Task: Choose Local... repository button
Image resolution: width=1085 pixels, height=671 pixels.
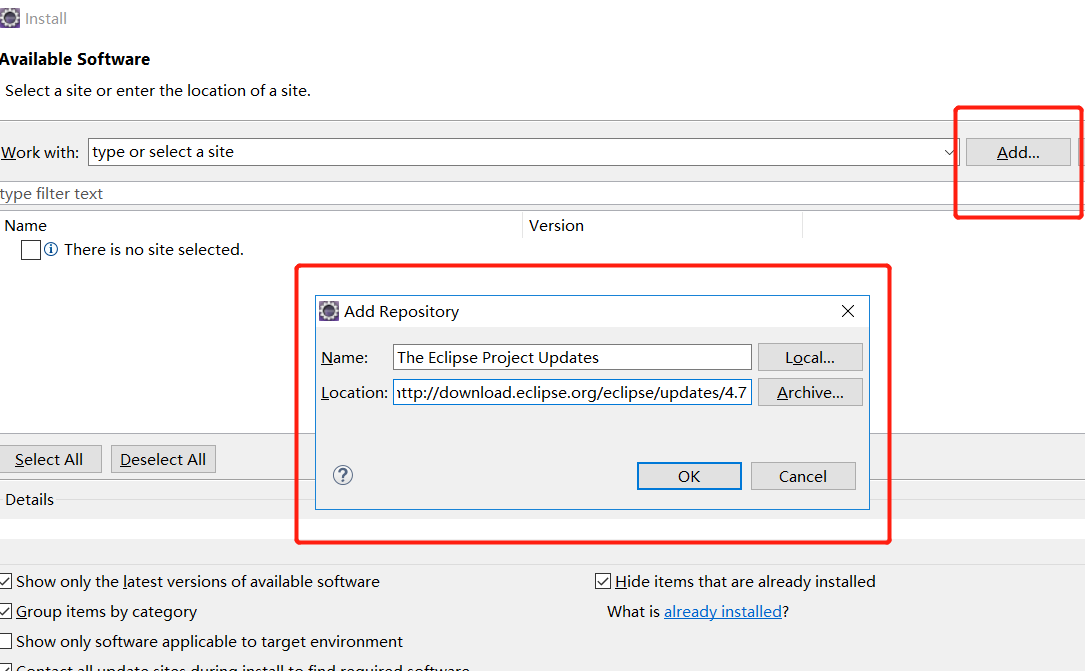Action: [810, 357]
